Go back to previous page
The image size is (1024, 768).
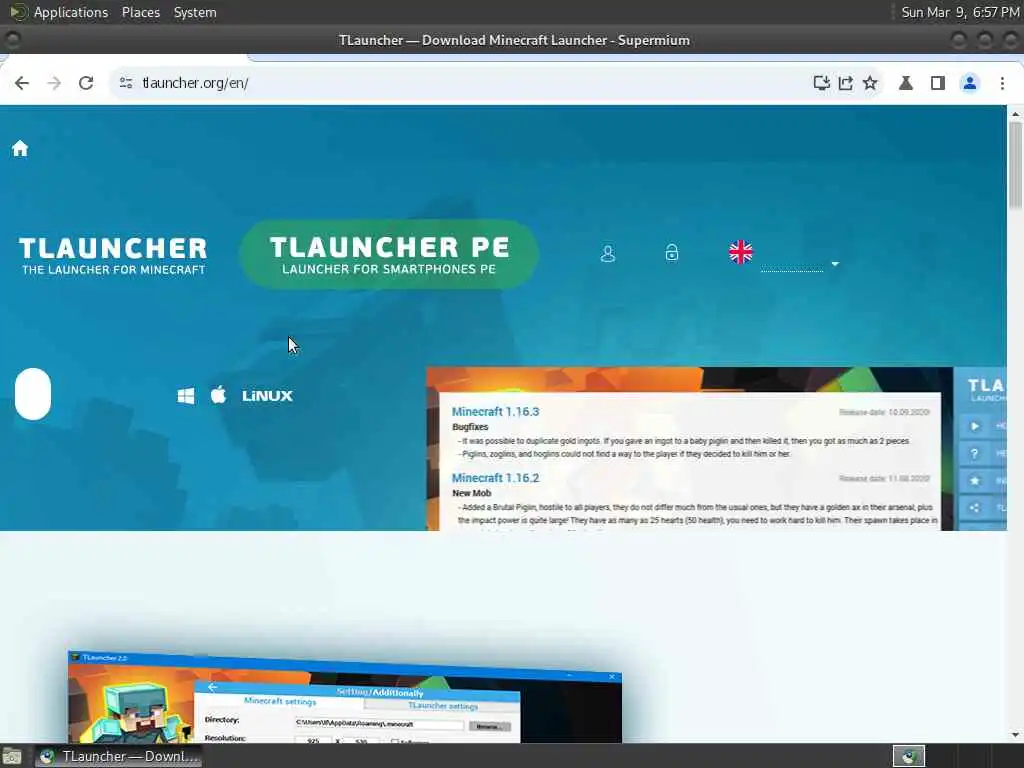[22, 83]
